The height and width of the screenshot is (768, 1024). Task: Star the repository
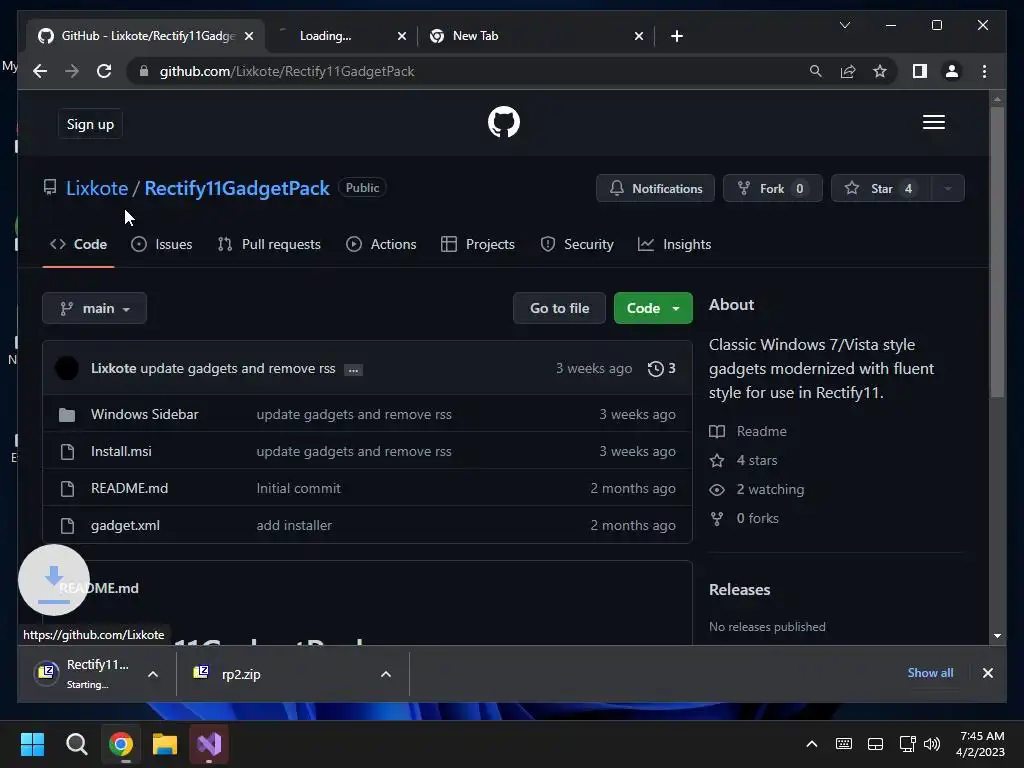pyautogui.click(x=881, y=189)
